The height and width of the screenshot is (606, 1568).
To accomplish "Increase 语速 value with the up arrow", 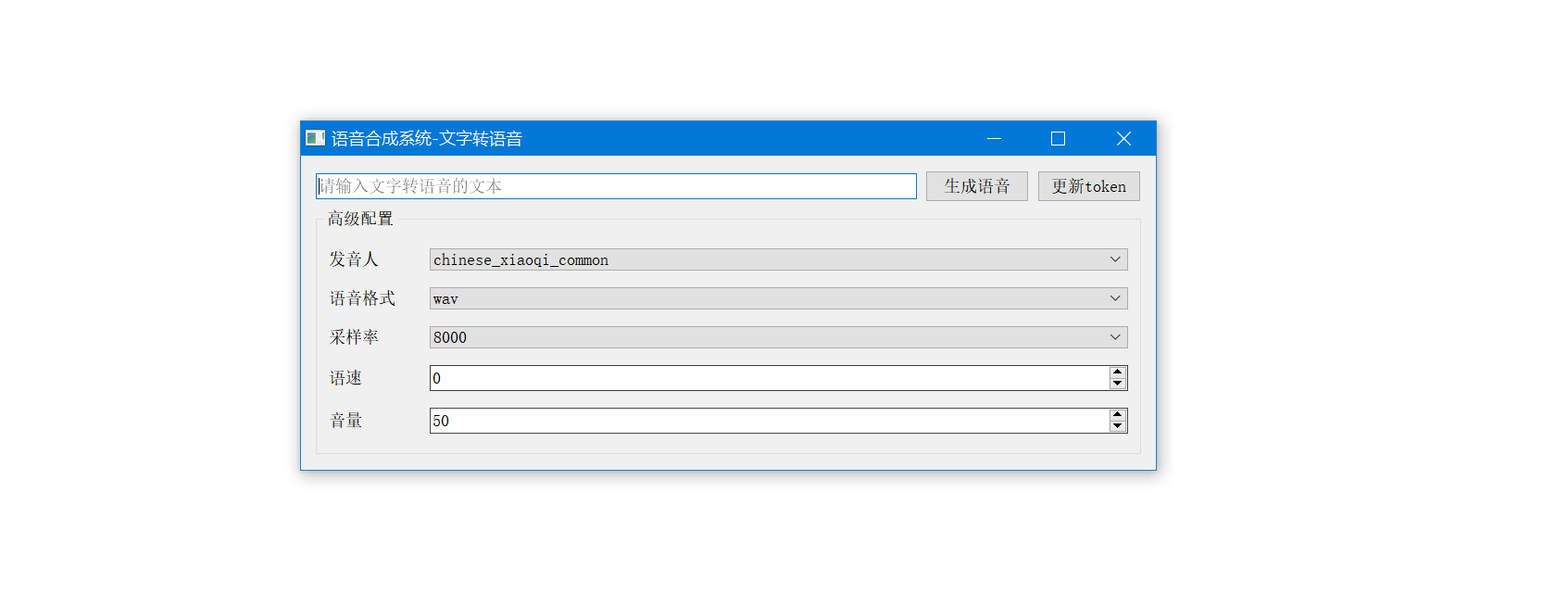I will [x=1118, y=372].
